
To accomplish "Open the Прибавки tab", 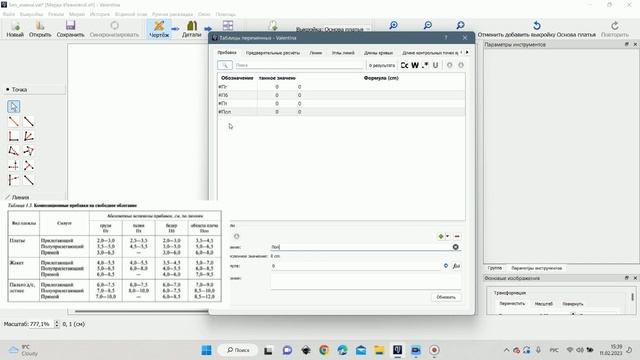I will (227, 53).
